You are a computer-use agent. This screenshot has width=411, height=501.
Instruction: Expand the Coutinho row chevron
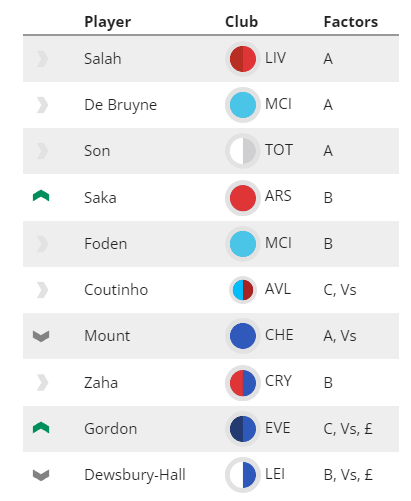[42, 290]
